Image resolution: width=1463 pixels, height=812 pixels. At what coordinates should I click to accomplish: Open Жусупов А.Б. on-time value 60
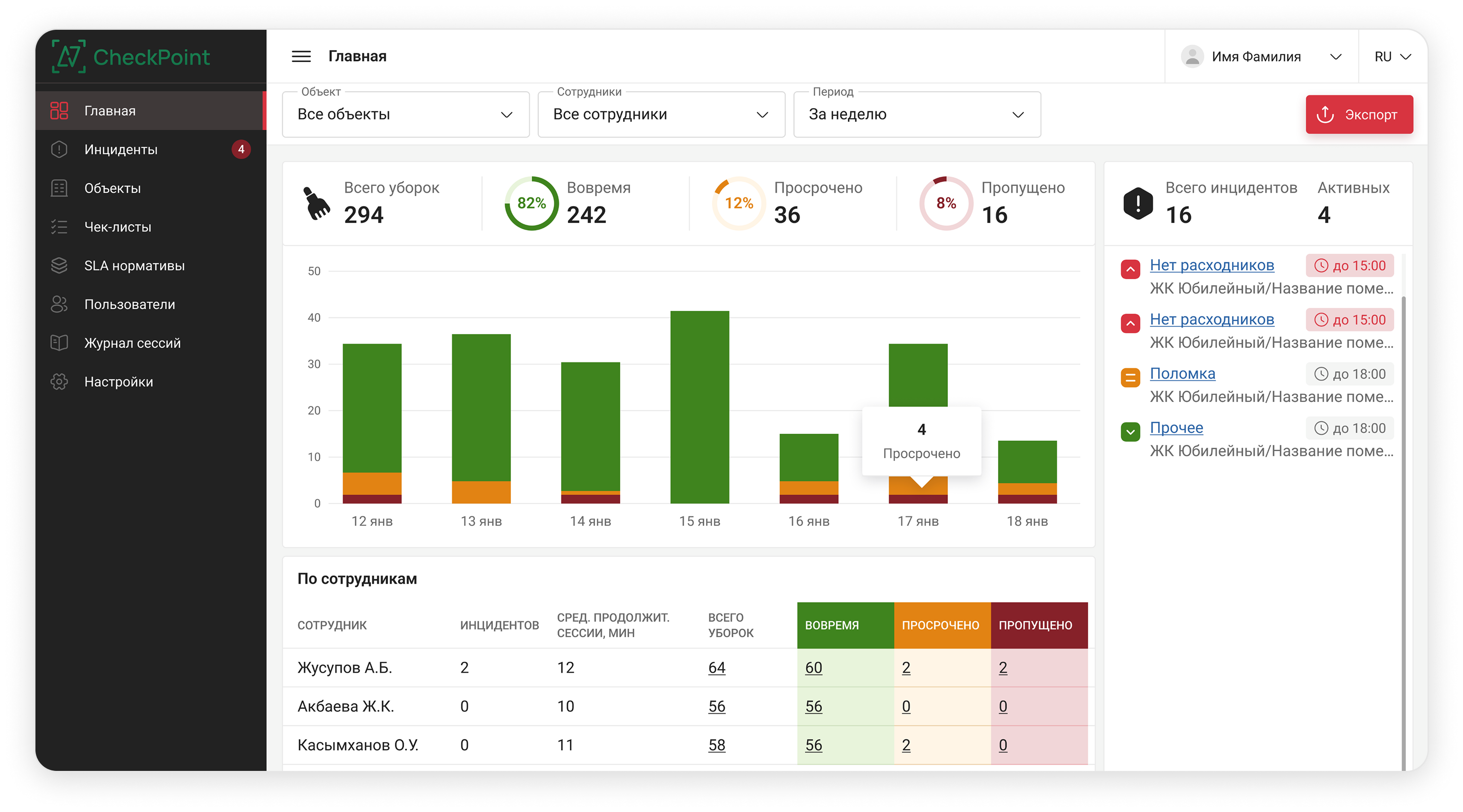(x=813, y=667)
